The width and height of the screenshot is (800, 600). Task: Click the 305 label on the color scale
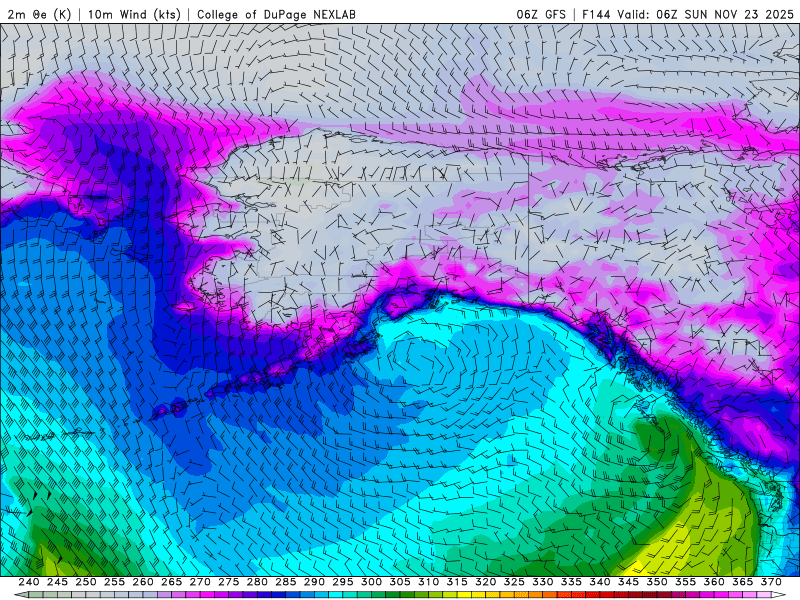click(400, 582)
